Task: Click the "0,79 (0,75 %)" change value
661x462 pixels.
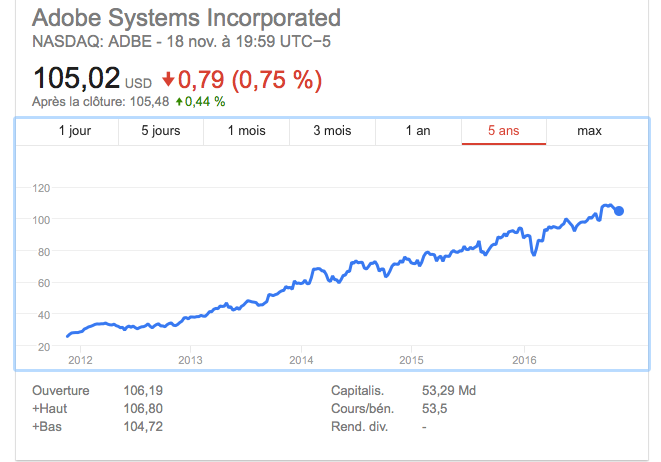Action: click(250, 79)
